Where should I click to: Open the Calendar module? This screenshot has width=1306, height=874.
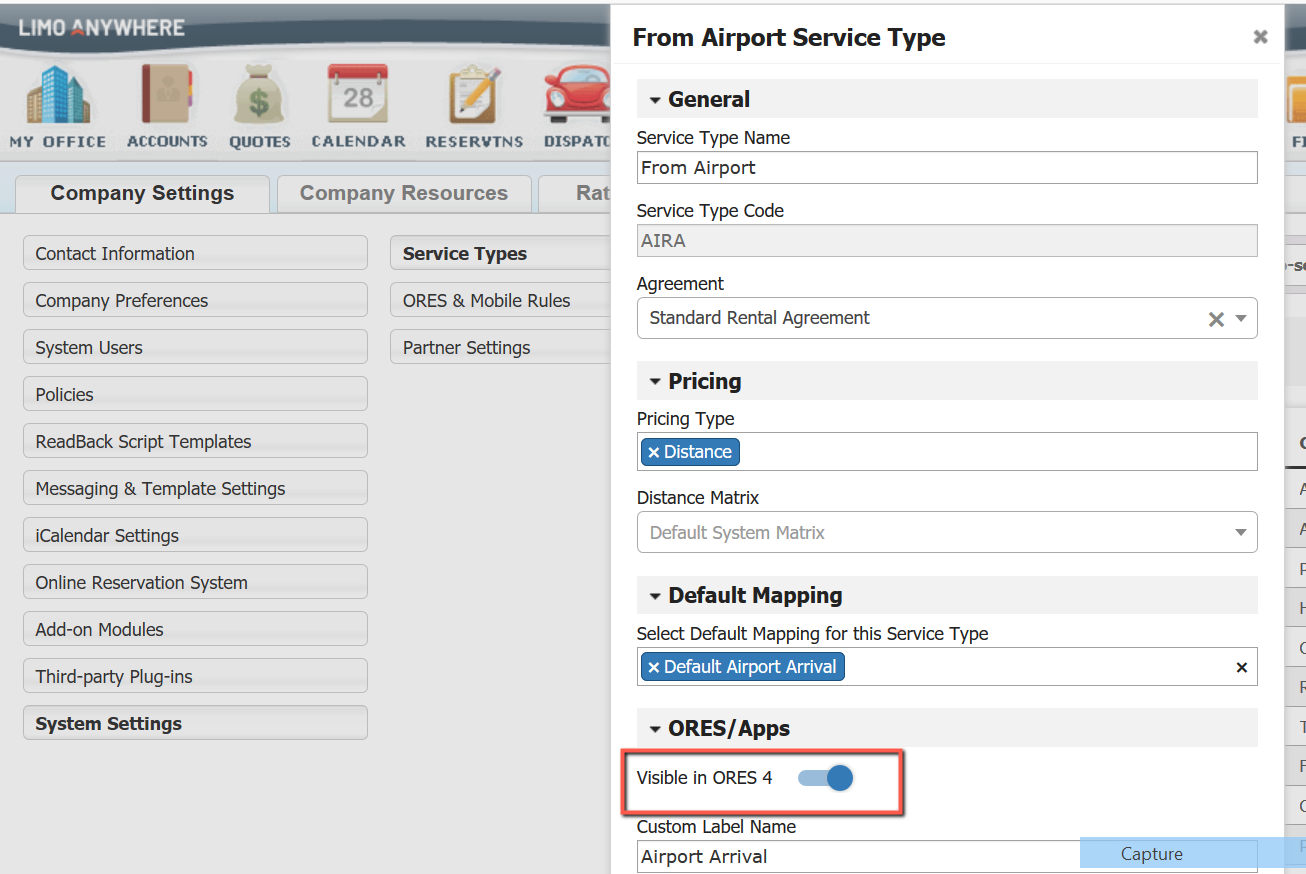(x=357, y=105)
